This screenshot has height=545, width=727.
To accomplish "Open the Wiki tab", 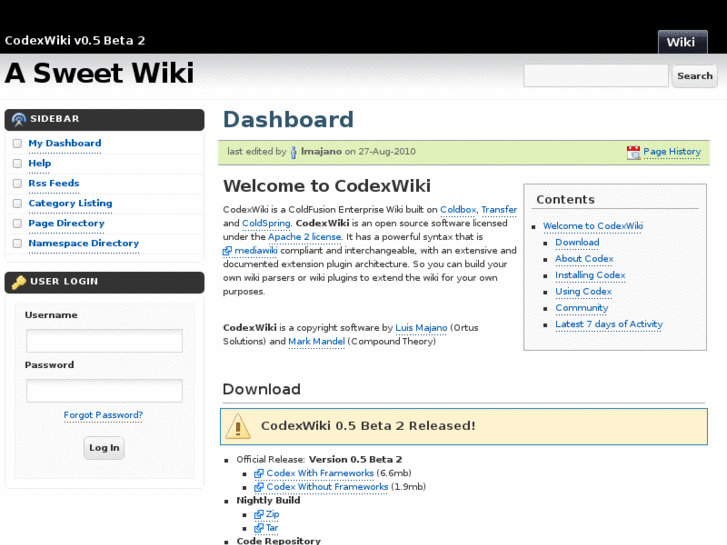I will pyautogui.click(x=681, y=42).
